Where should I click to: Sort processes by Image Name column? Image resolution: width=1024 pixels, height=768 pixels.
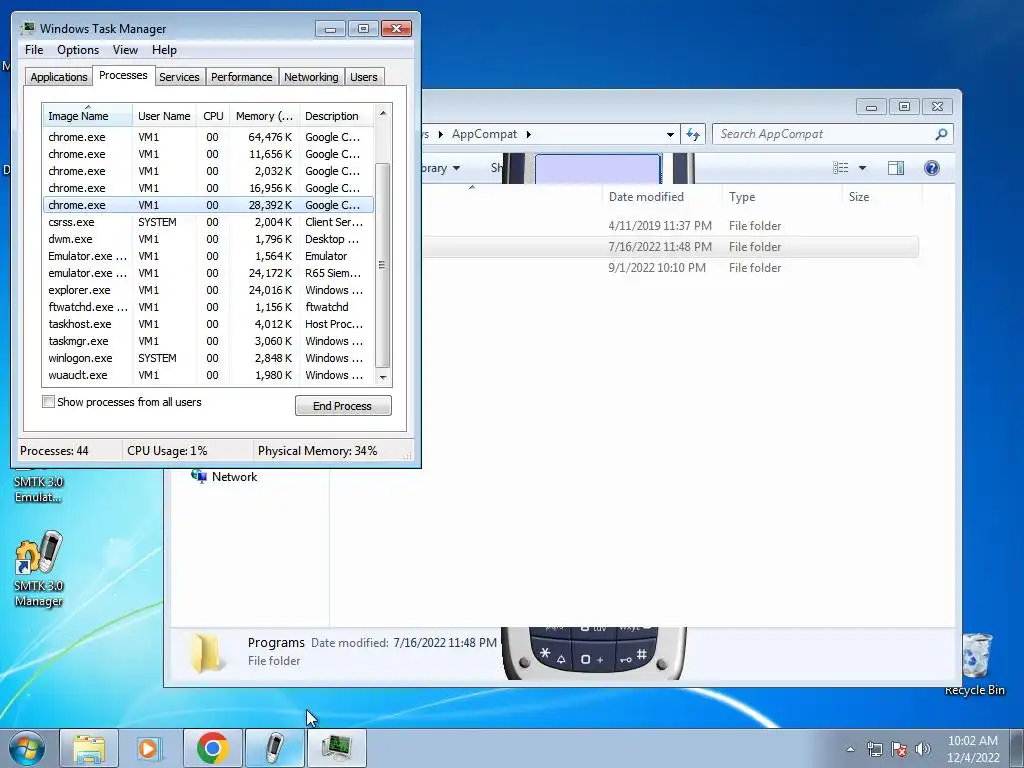tap(88, 116)
